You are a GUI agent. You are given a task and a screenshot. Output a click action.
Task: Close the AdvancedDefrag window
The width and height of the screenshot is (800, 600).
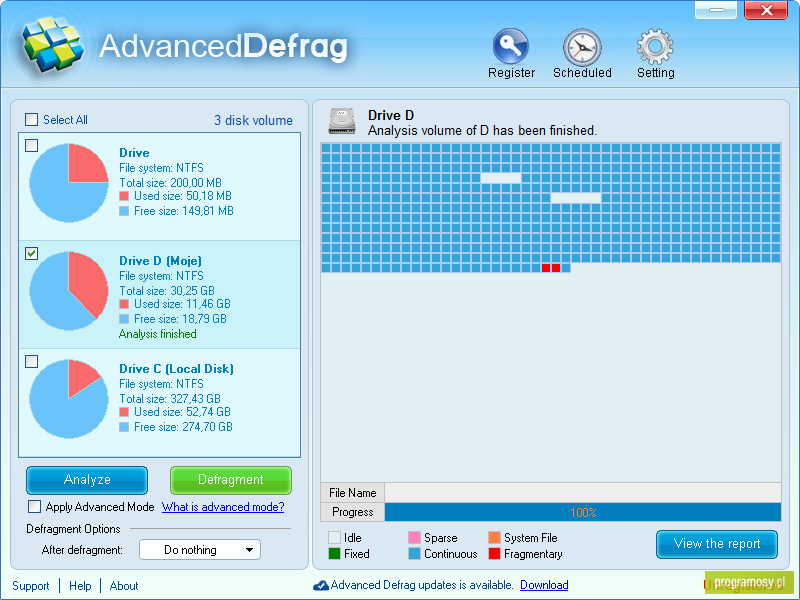766,10
